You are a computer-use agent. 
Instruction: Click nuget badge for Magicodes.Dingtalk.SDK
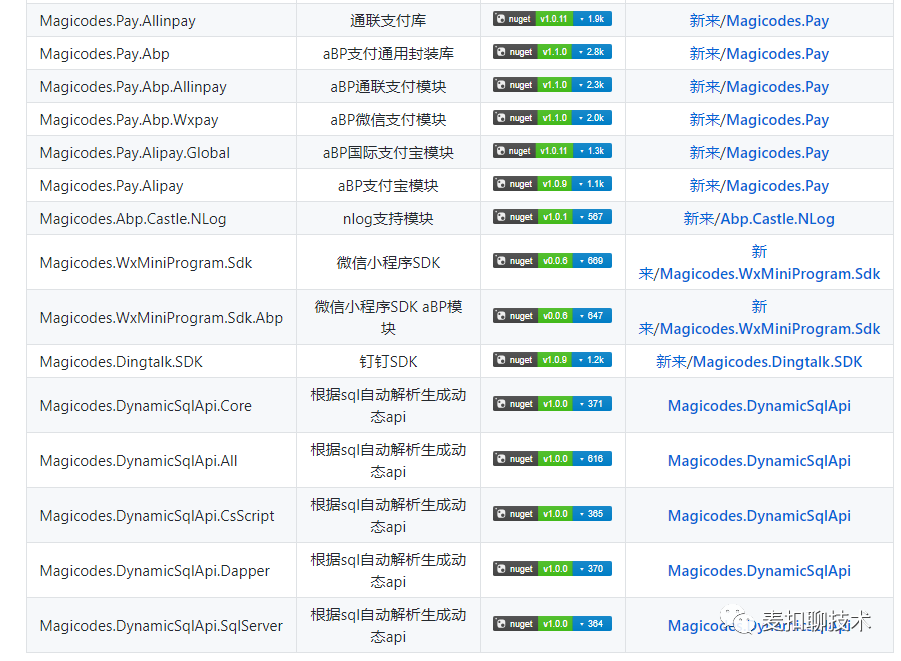point(552,360)
